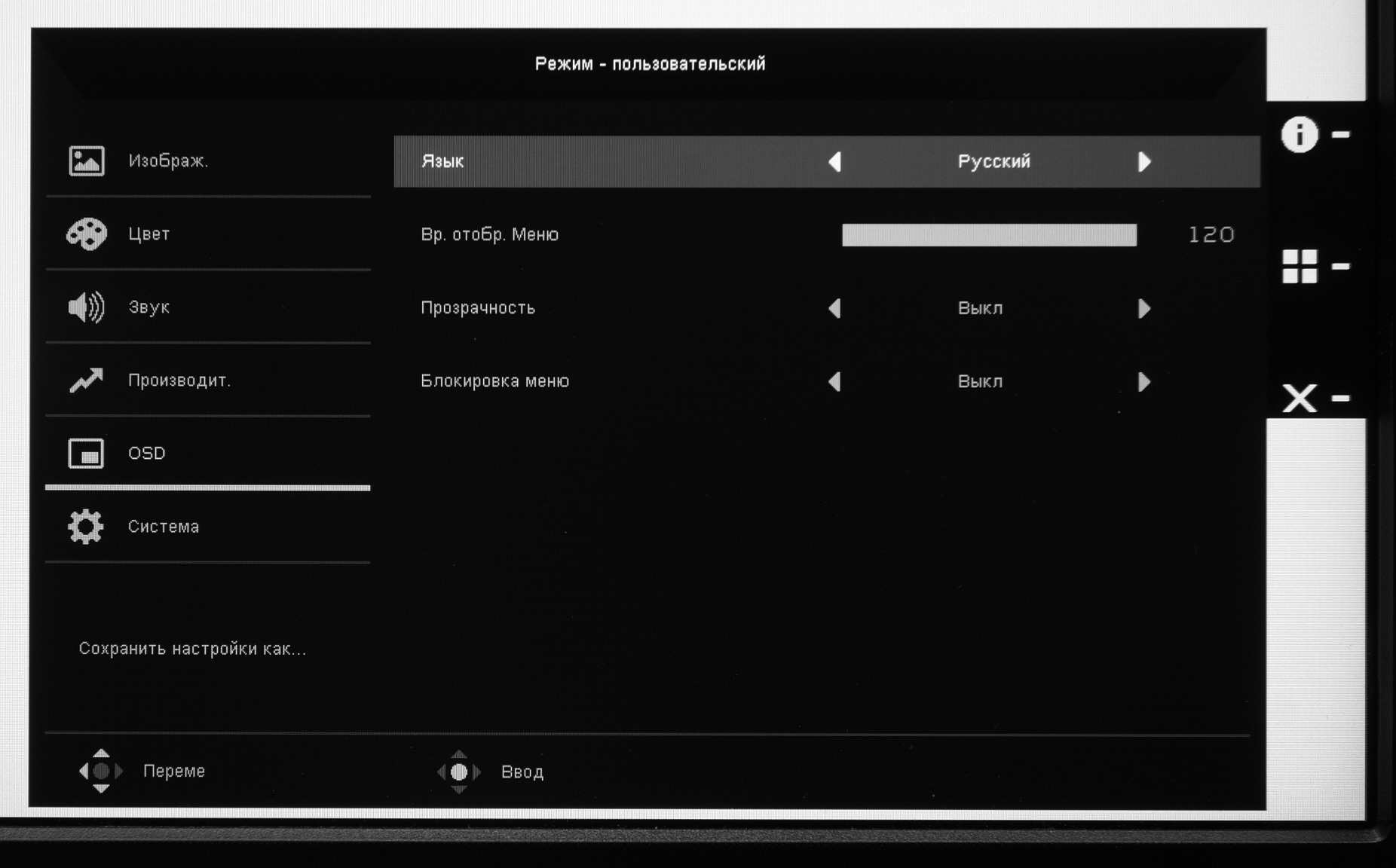
Task: Toggle Прозрачность back with the left arrow
Action: point(834,308)
